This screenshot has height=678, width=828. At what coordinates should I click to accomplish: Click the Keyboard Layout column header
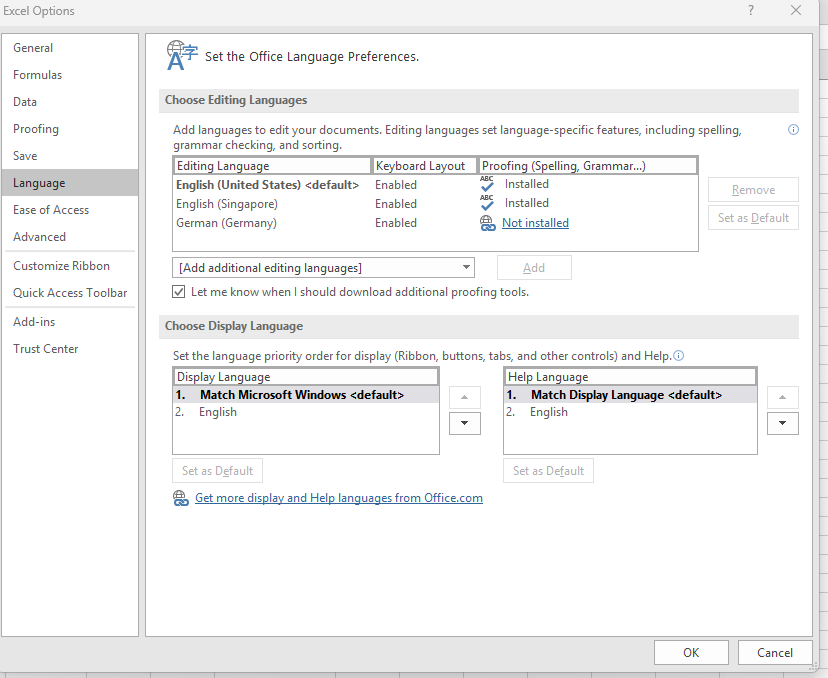point(425,166)
